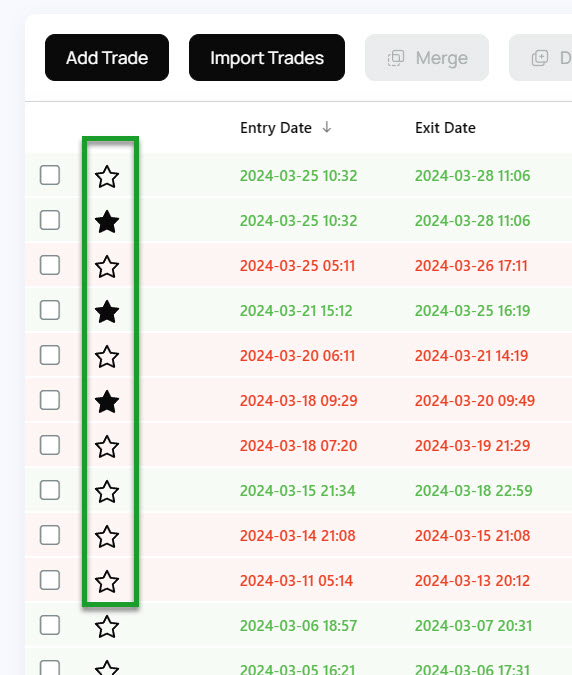Unstar the filled star on the second 2024-03-25 10:32 trade

(107, 222)
